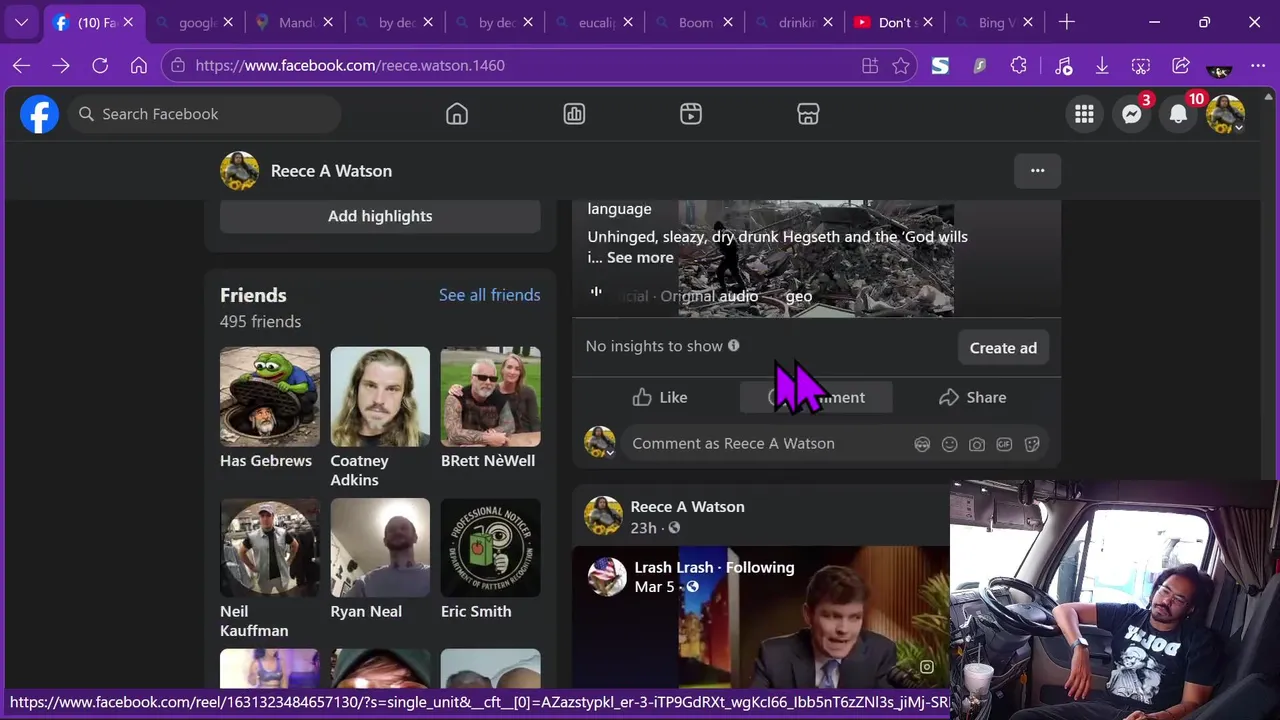Image resolution: width=1280 pixels, height=720 pixels.
Task: Switch to the drinkin tab
Action: [796, 22]
